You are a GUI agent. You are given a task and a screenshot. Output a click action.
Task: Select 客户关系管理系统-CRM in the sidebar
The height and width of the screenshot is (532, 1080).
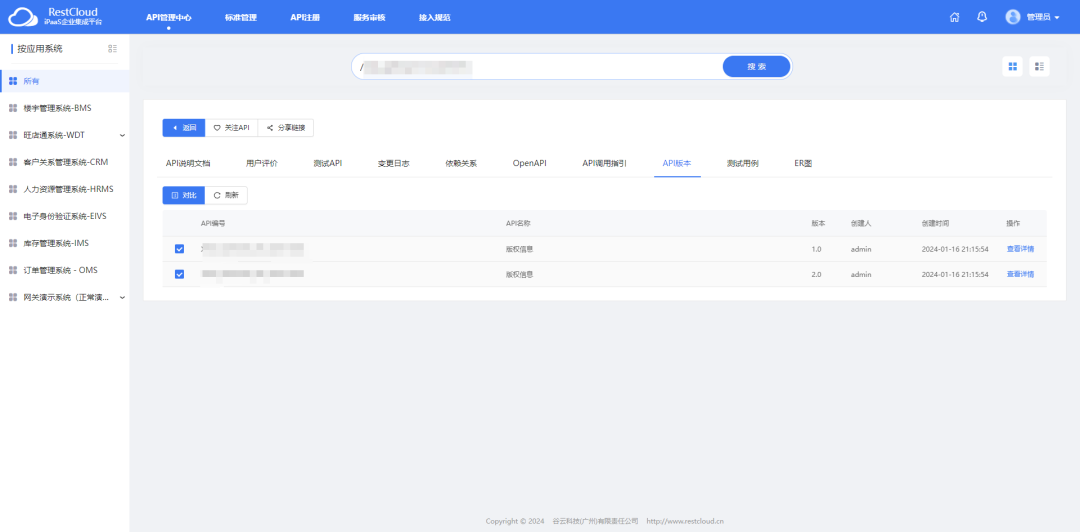pyautogui.click(x=65, y=162)
